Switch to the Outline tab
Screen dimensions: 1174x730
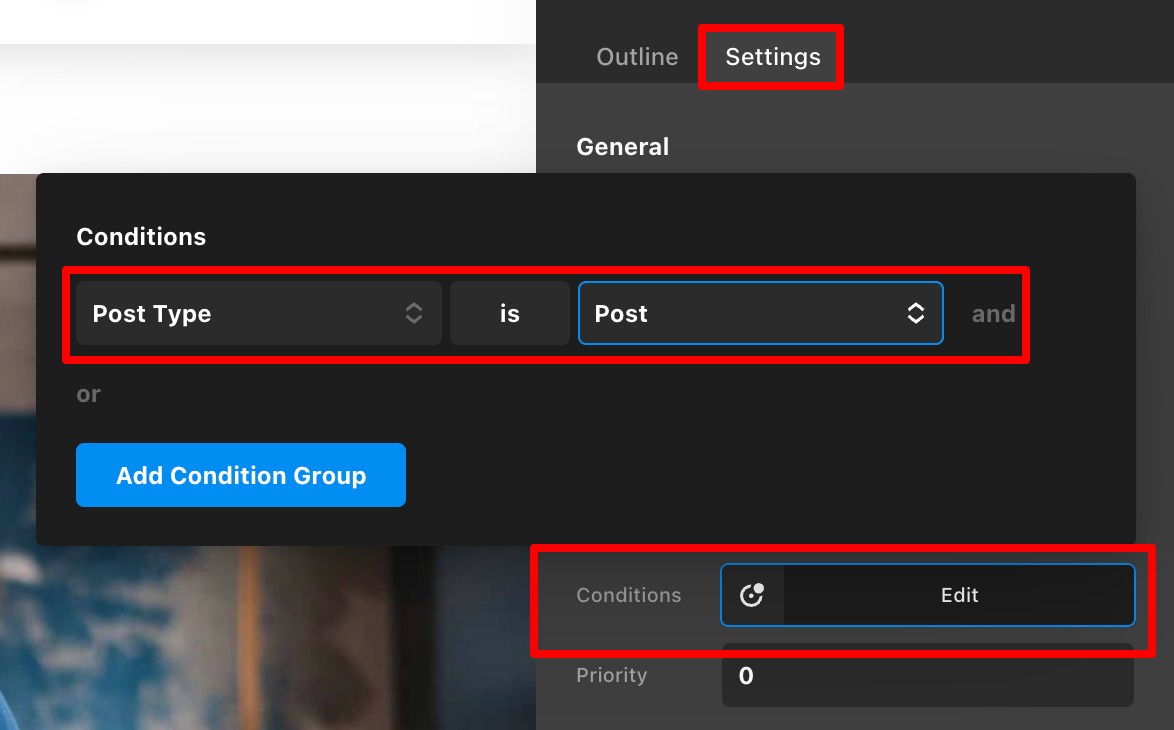pos(637,57)
